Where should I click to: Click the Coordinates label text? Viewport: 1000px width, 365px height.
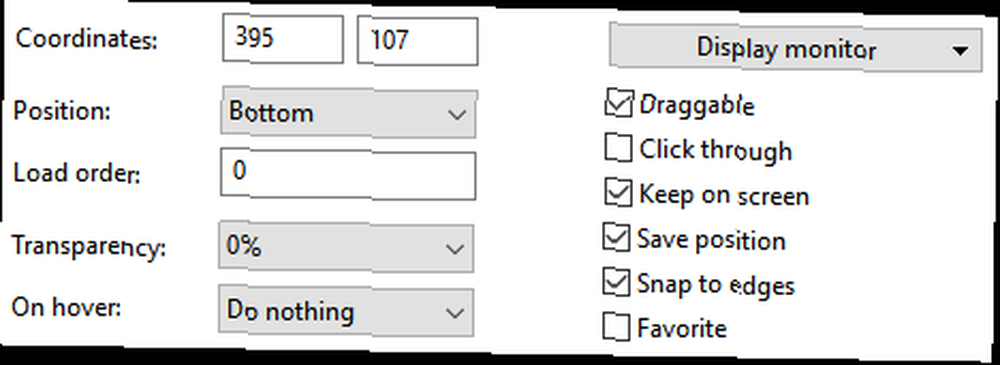(x=85, y=40)
